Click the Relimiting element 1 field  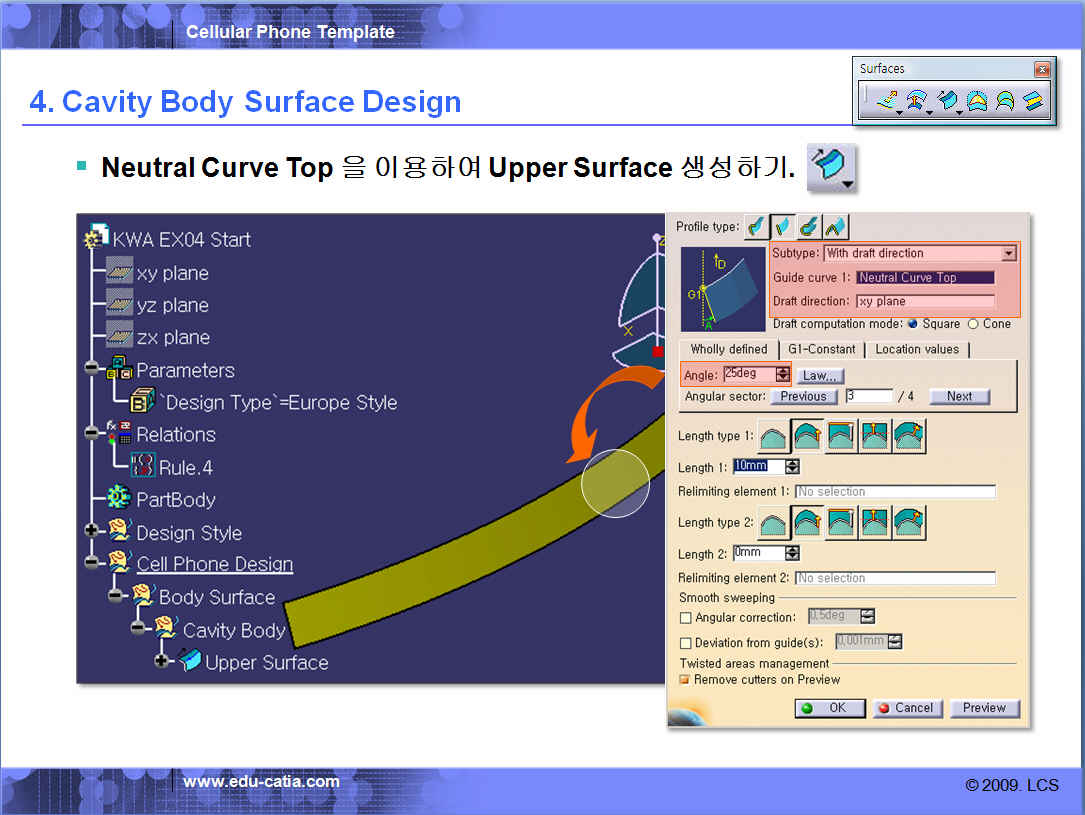tap(895, 492)
